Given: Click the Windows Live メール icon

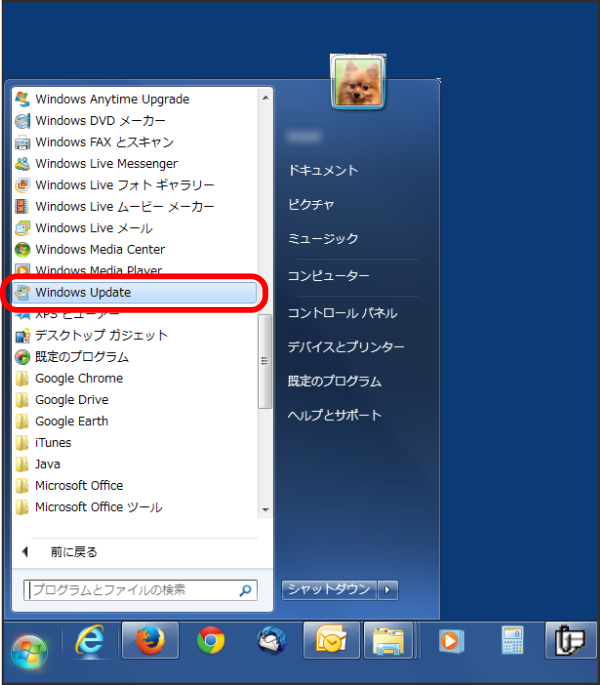Looking at the screenshot, I should [22, 228].
